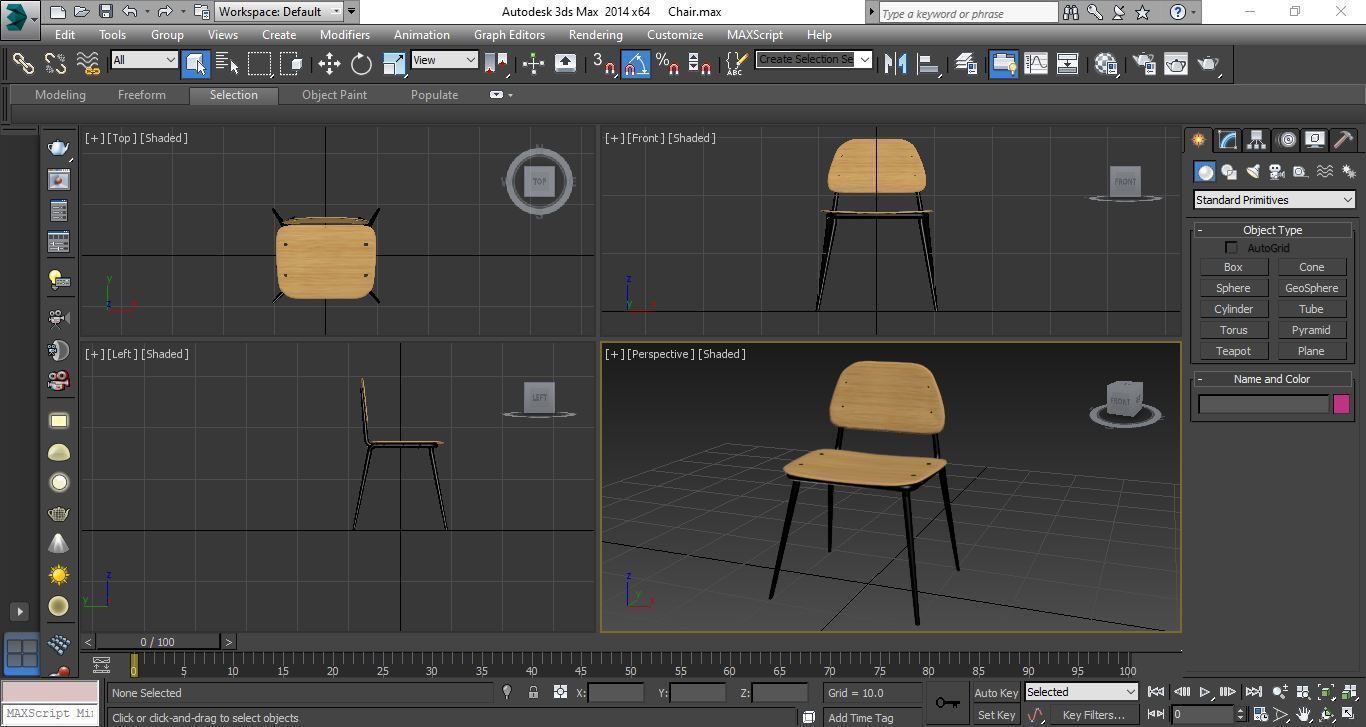Select the Select and Move tool
Screen dimensions: 1366x727
click(x=329, y=63)
